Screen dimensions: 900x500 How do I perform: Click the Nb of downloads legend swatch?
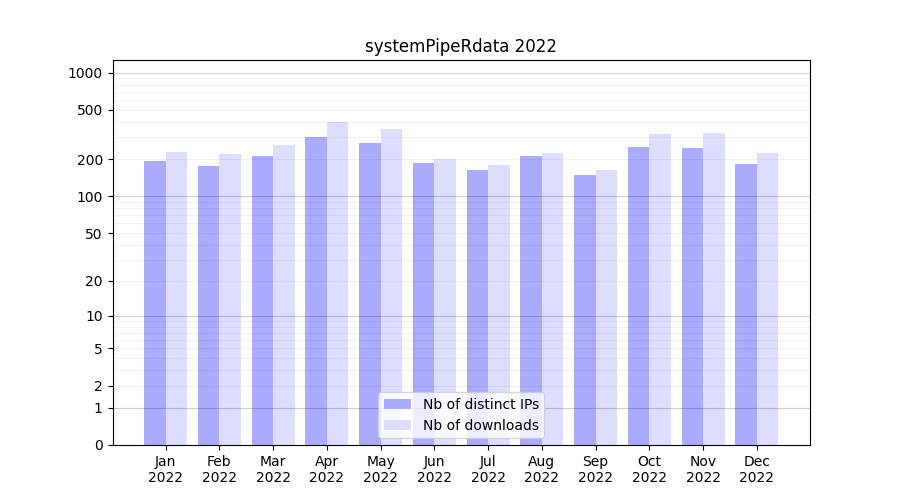(x=397, y=425)
